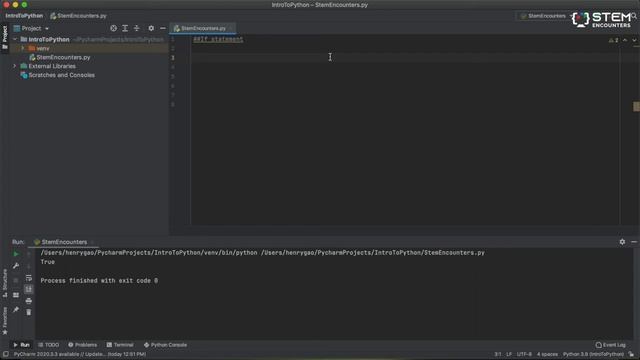Viewport: 640px width, 360px height.
Task: Place cursor on editor line 3
Action: coord(404,58)
